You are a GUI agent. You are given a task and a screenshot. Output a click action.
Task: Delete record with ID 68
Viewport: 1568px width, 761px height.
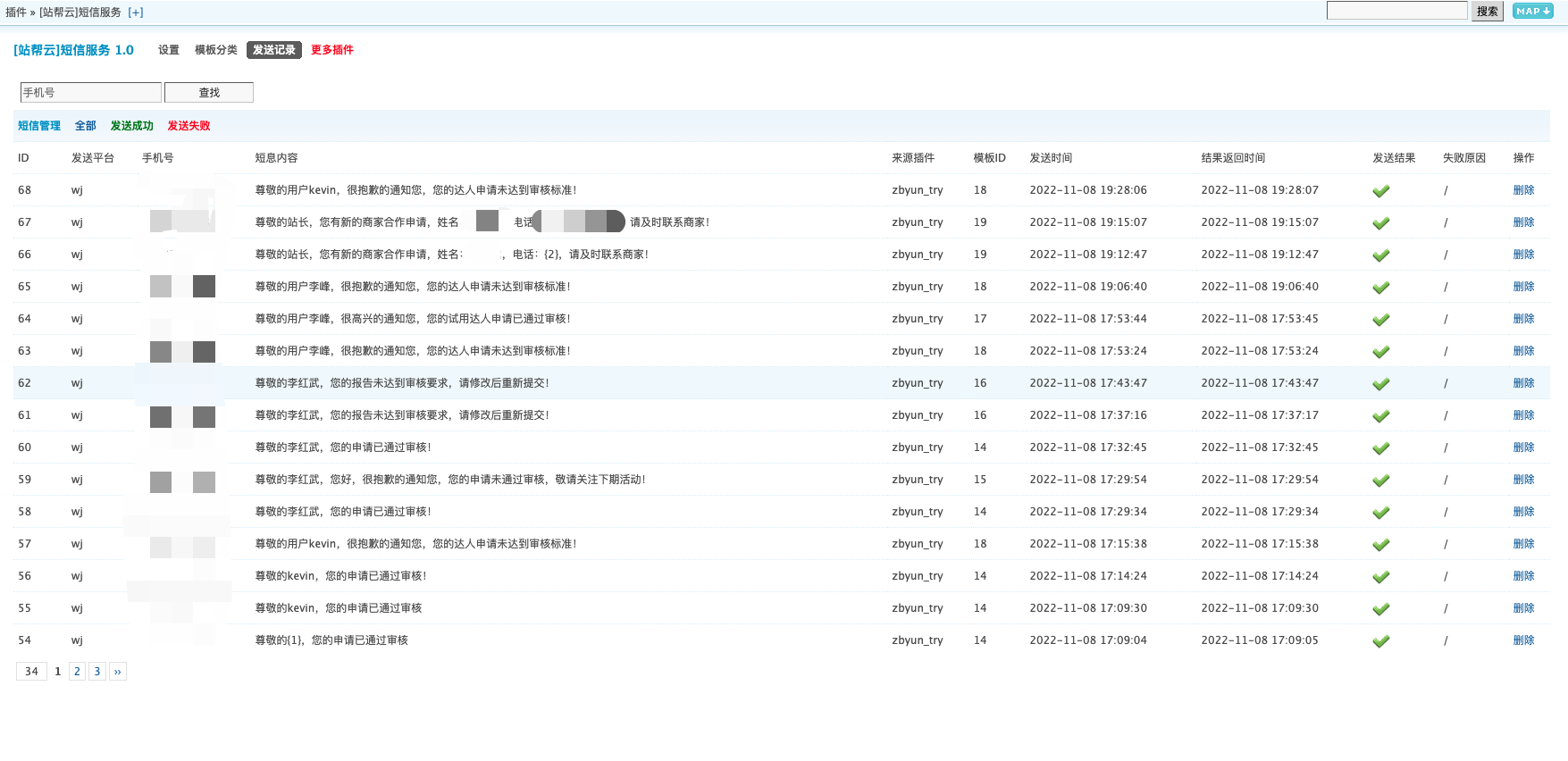1523,190
